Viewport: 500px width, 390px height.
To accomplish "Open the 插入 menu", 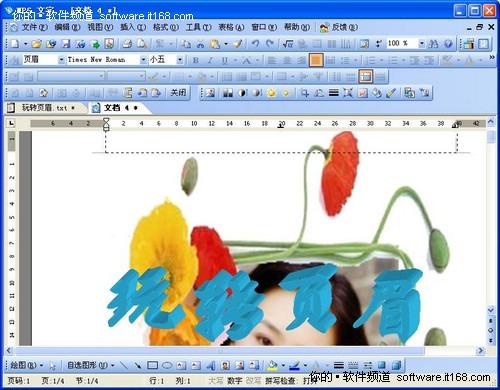I will click(133, 27).
